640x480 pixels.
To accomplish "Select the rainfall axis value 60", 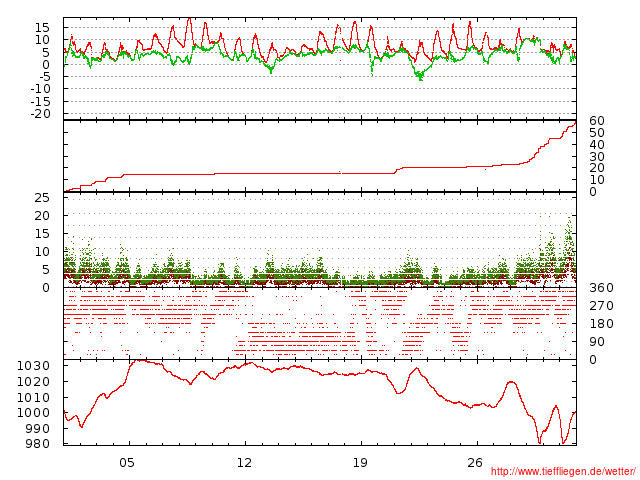I will pyautogui.click(x=597, y=120).
